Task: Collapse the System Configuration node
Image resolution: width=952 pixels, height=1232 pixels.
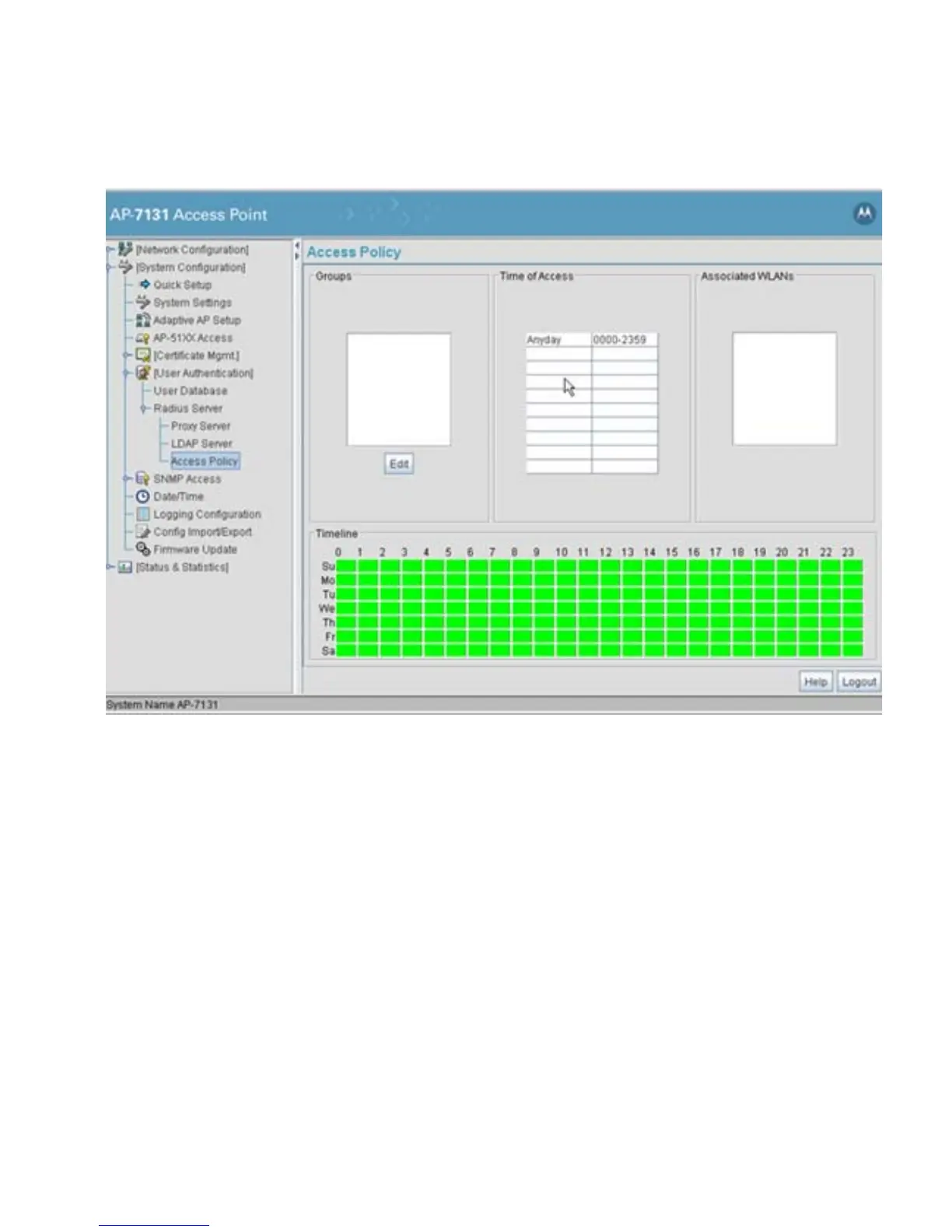Action: point(110,268)
